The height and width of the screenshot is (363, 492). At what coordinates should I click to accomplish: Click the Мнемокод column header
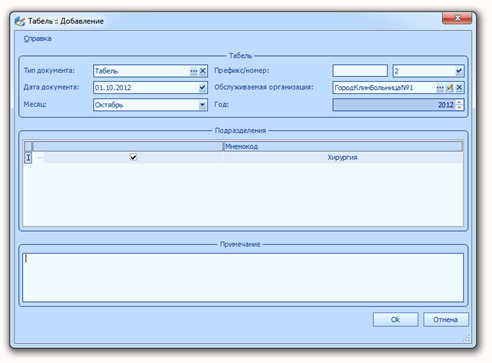343,146
